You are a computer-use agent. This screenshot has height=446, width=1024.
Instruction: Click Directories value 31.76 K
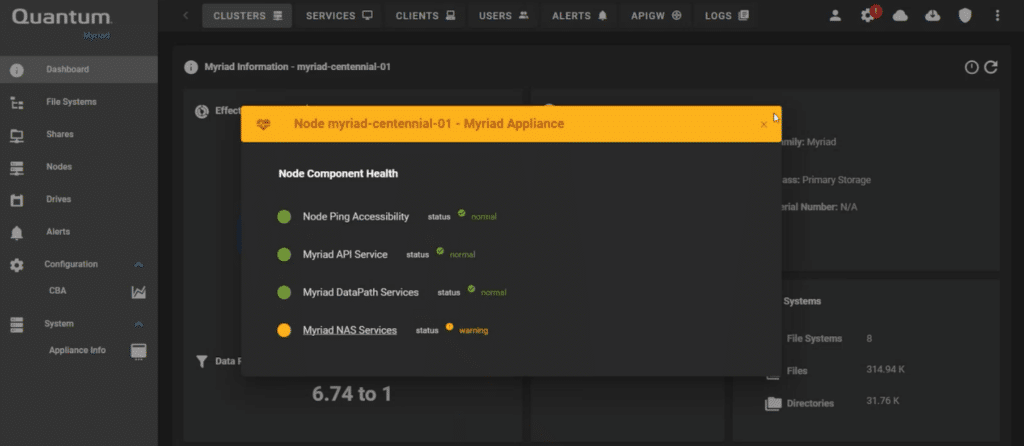882,401
